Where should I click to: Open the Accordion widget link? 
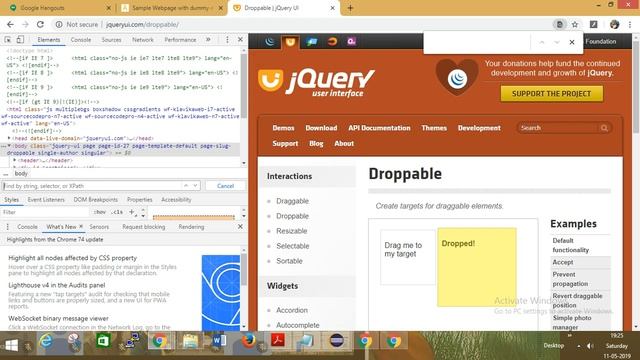pos(292,310)
